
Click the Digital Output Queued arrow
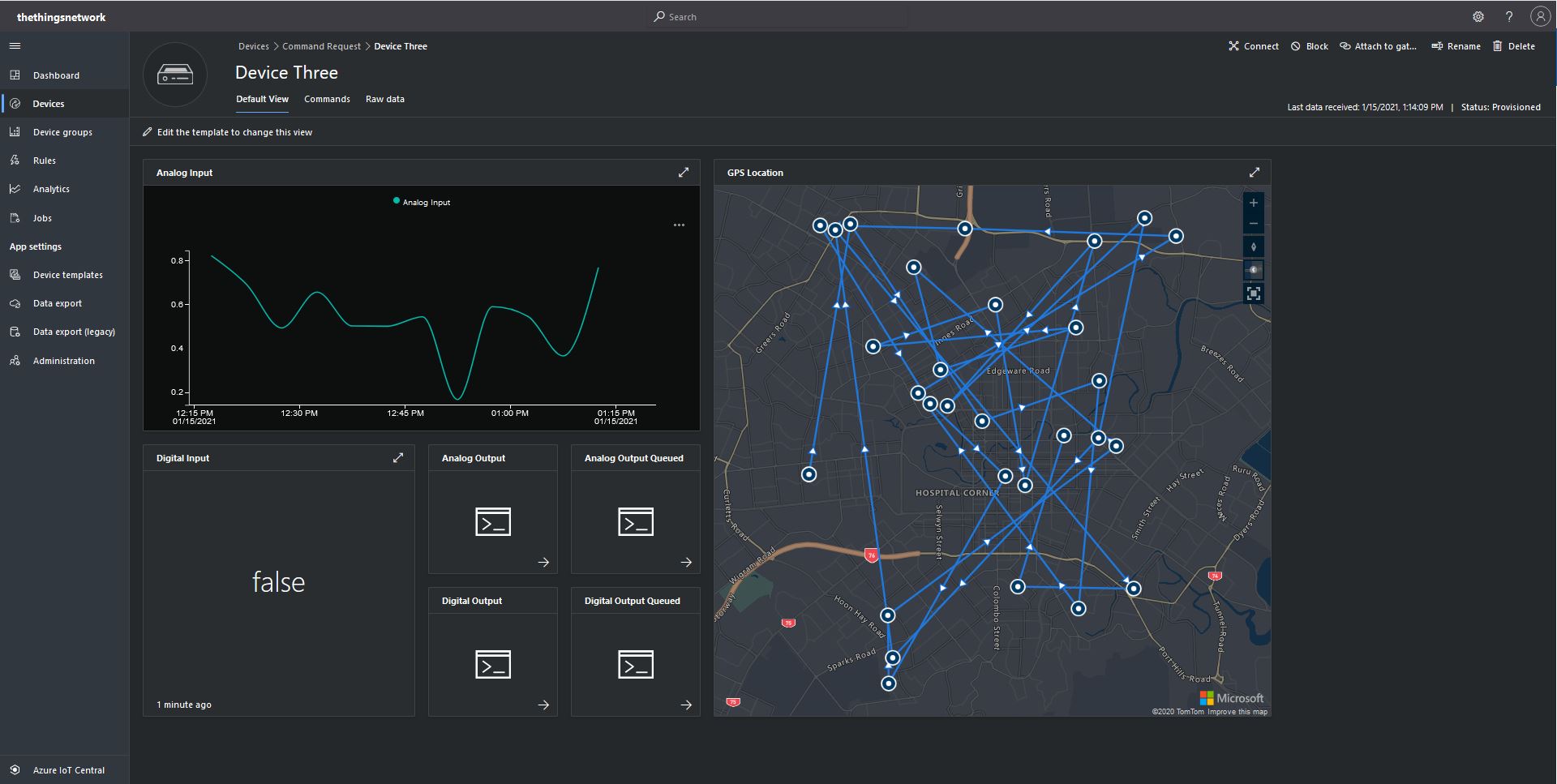[x=686, y=705]
